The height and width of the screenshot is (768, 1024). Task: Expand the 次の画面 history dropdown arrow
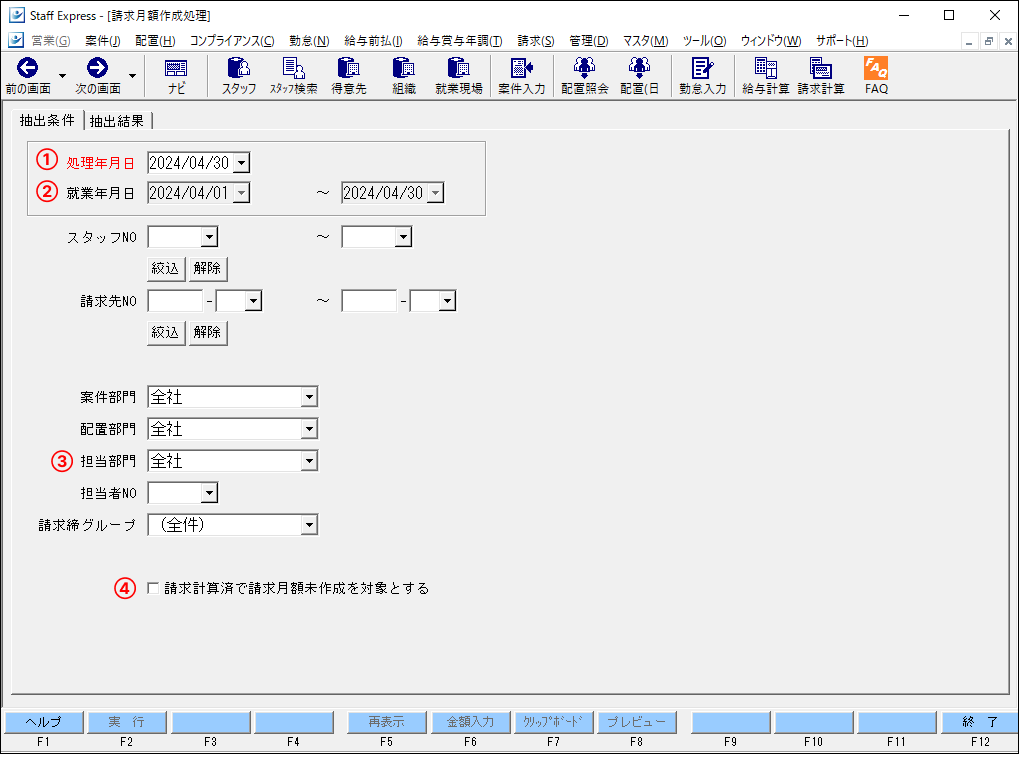click(132, 76)
